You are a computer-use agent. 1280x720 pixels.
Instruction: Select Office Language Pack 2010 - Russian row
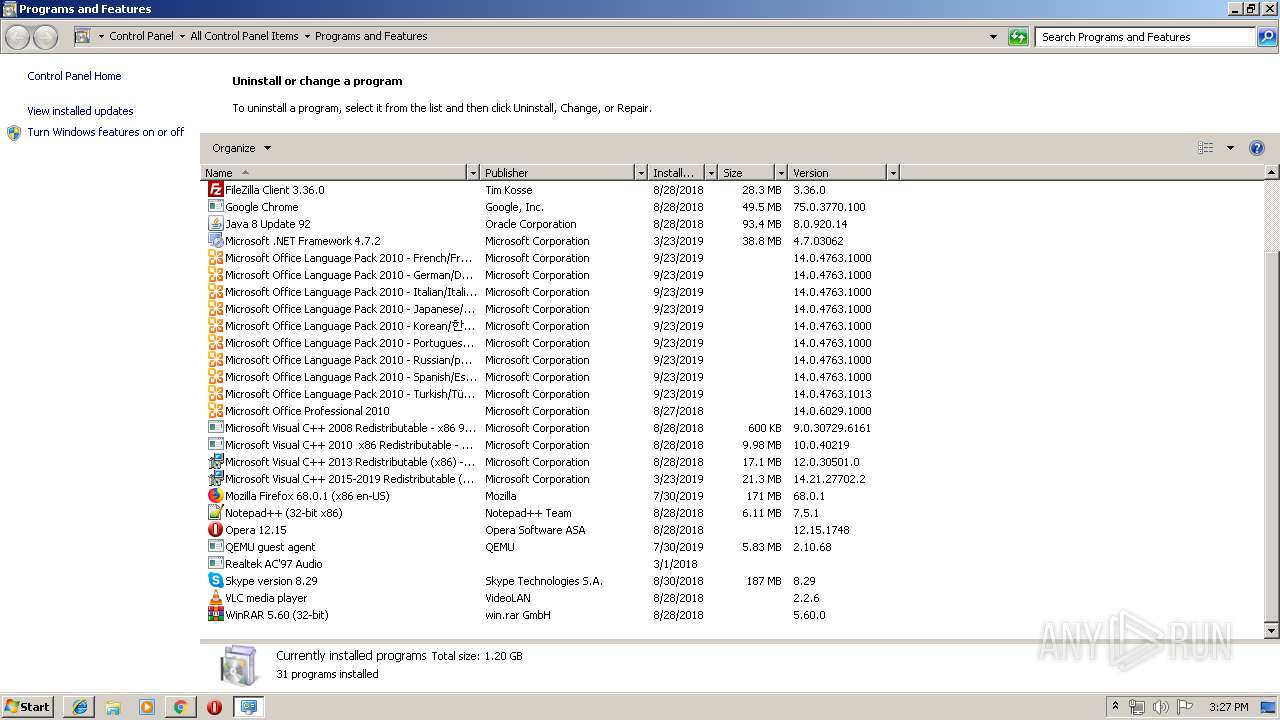(540, 359)
